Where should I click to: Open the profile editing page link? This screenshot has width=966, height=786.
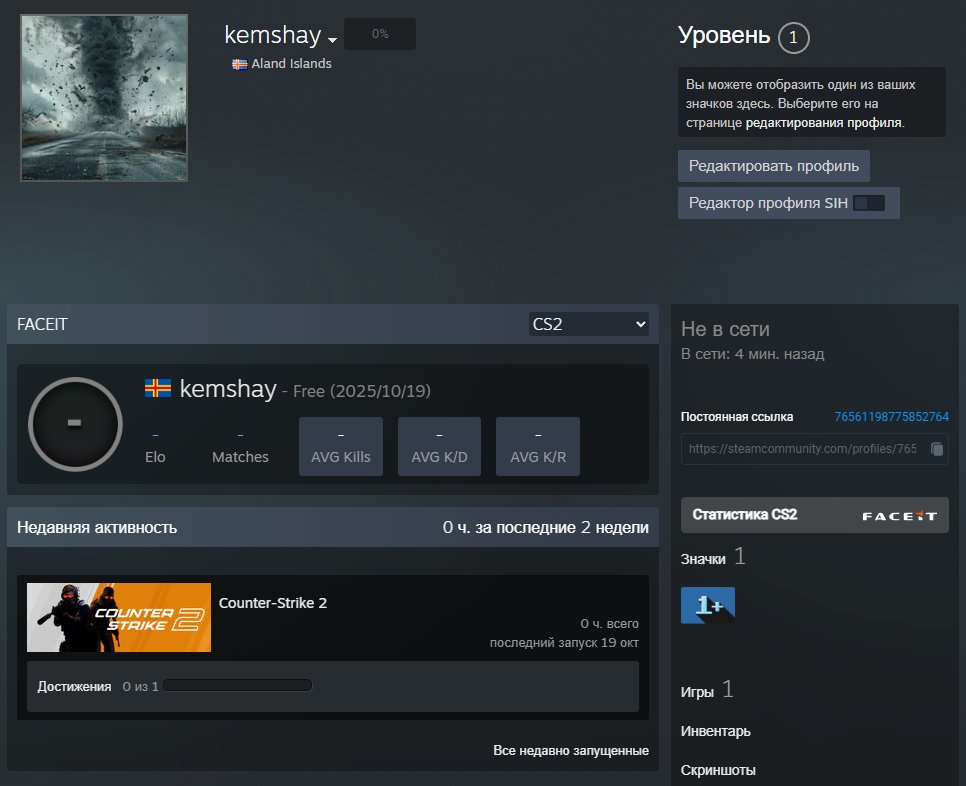click(823, 123)
